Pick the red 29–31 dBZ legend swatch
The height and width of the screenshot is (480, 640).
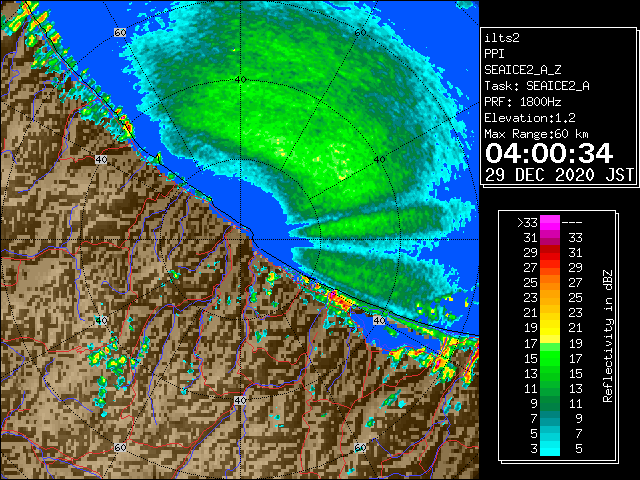(550, 253)
